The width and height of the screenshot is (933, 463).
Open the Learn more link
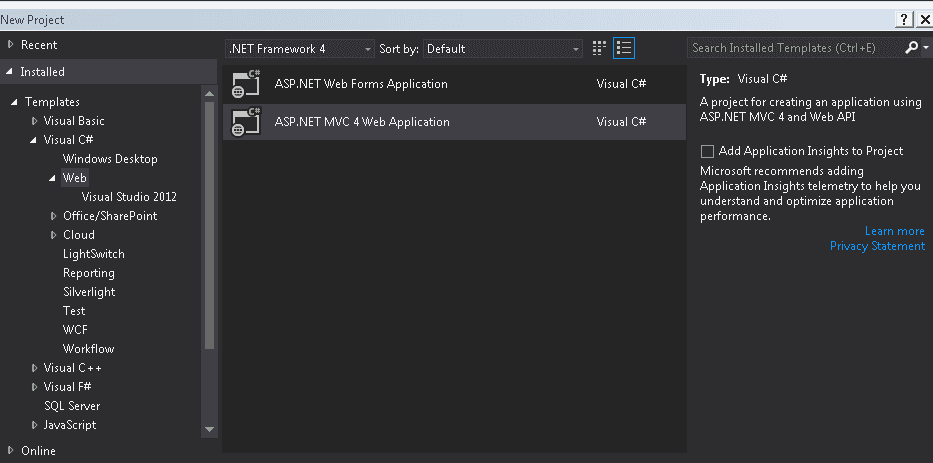[894, 231]
